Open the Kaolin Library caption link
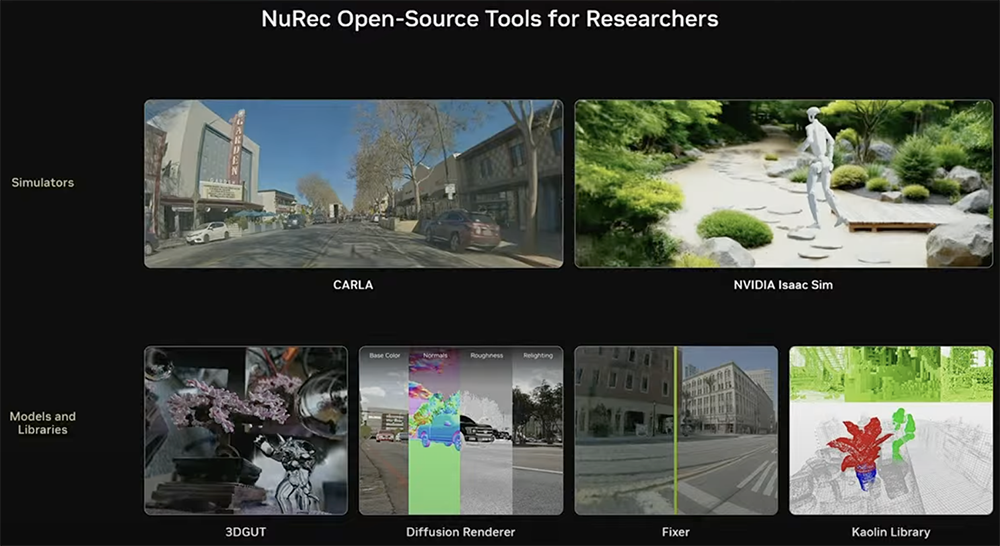Viewport: 1000px width, 546px height. pos(890,532)
